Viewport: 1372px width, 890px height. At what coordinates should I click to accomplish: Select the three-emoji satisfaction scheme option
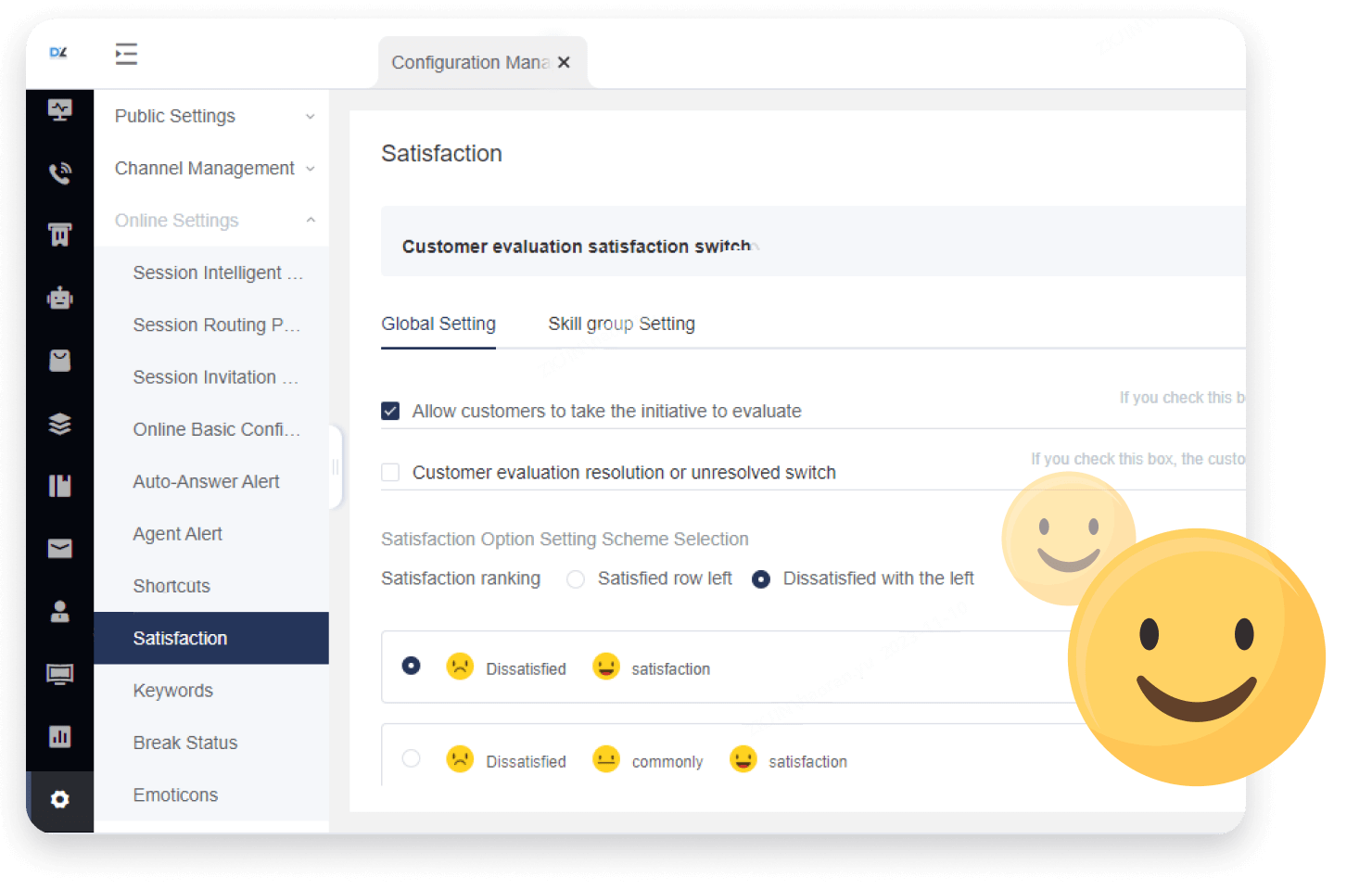[x=412, y=757]
